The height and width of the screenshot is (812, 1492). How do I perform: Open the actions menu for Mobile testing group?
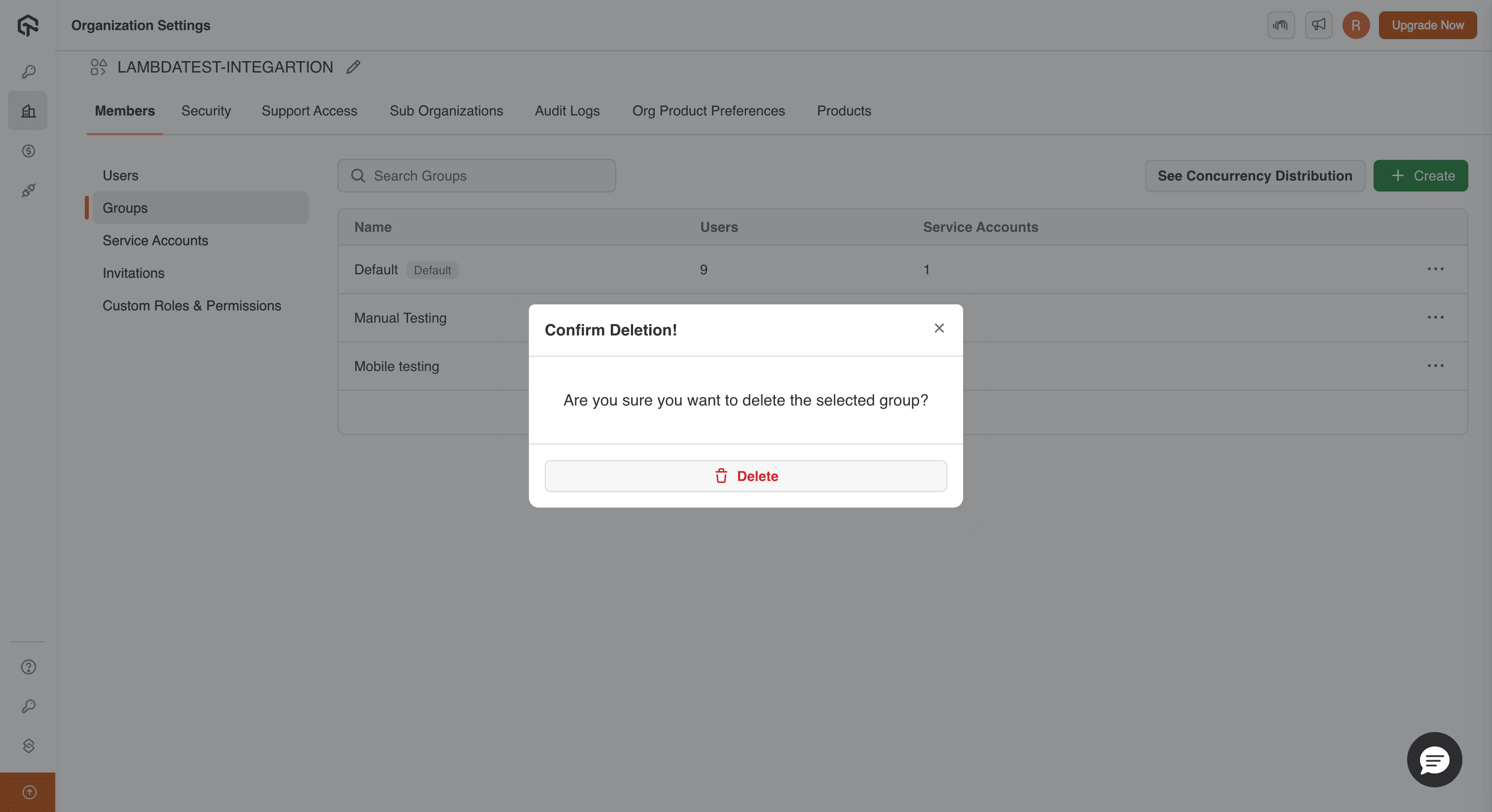tap(1436, 366)
